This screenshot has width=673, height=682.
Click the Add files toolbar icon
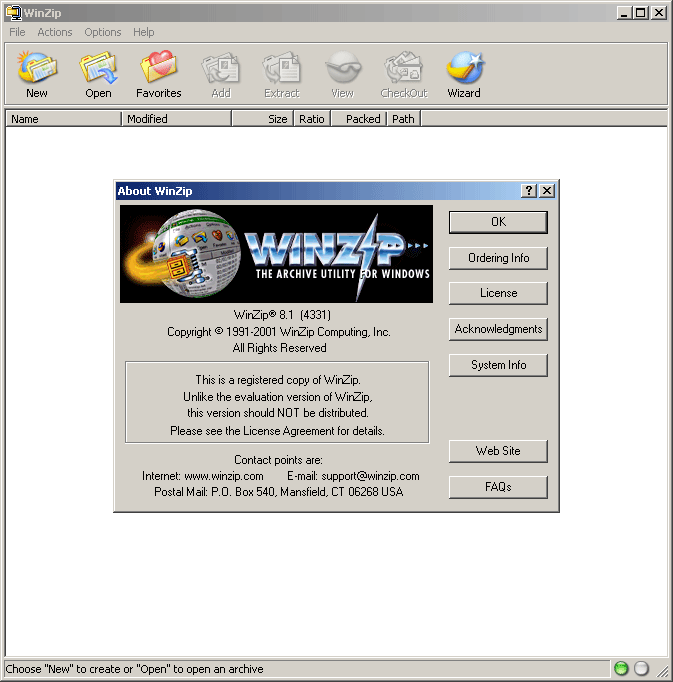click(221, 67)
